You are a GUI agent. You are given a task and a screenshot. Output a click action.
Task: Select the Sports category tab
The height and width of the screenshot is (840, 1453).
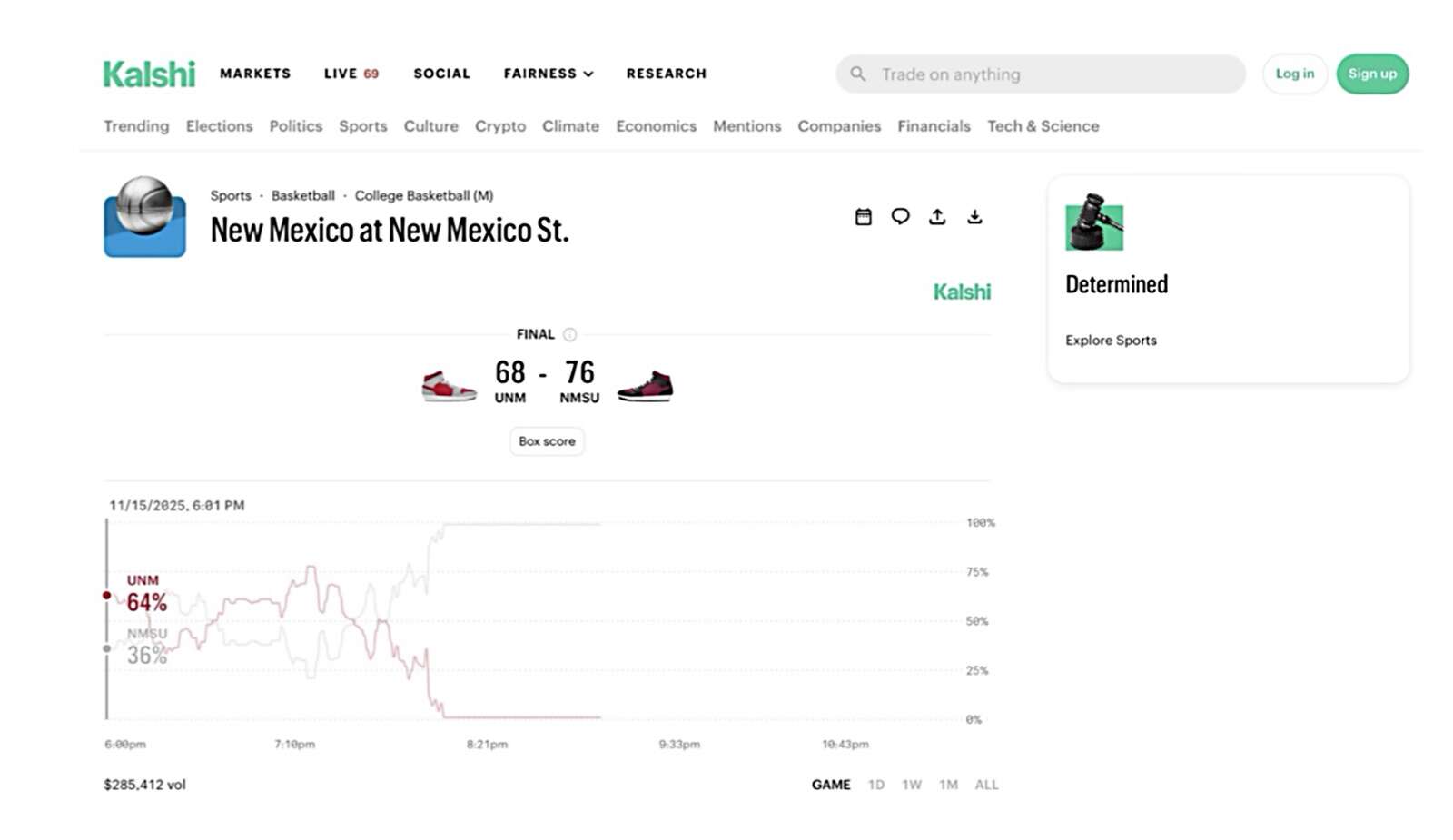(x=363, y=126)
